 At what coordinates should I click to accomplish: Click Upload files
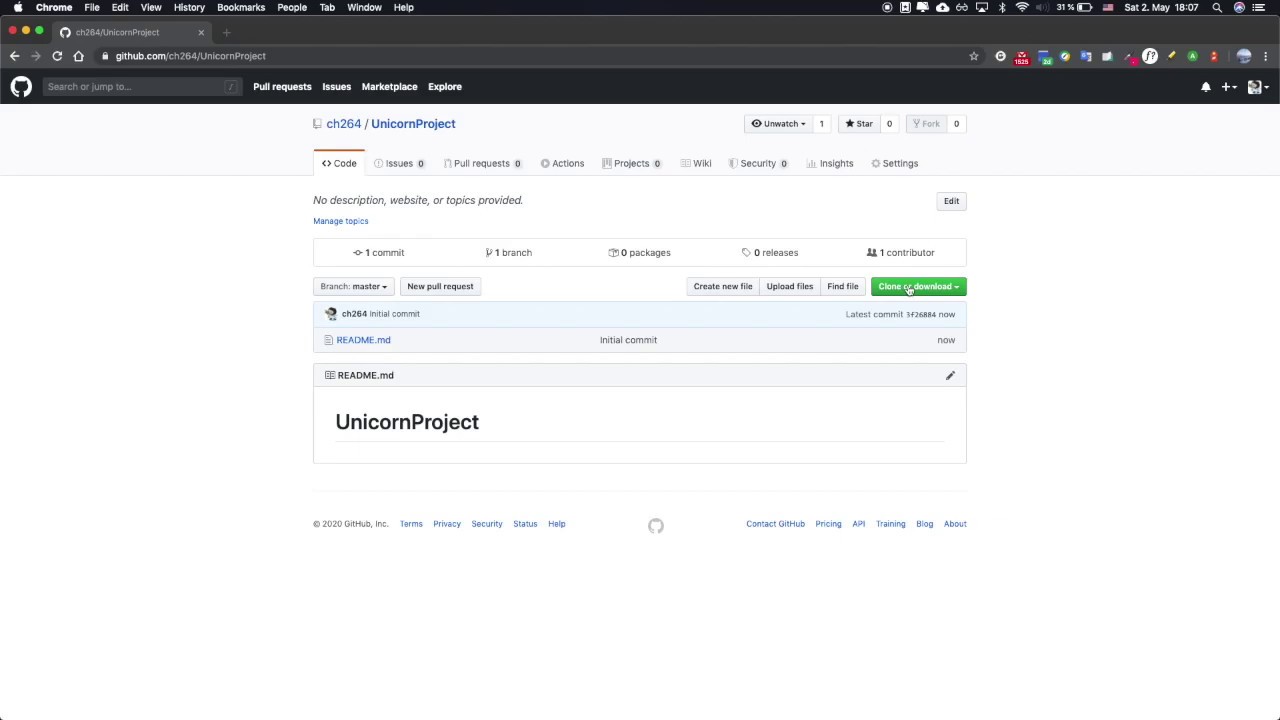[x=790, y=287]
